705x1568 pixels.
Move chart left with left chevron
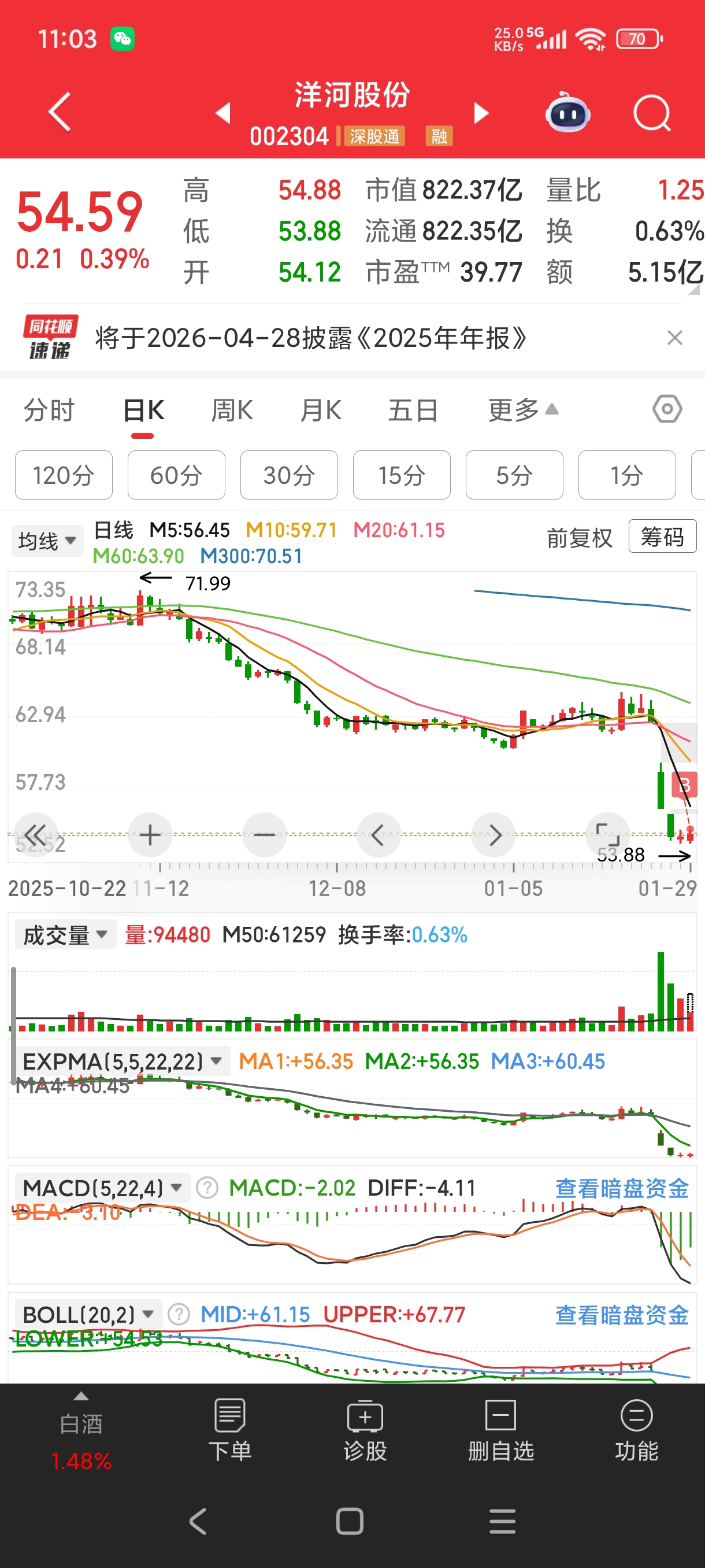point(379,834)
